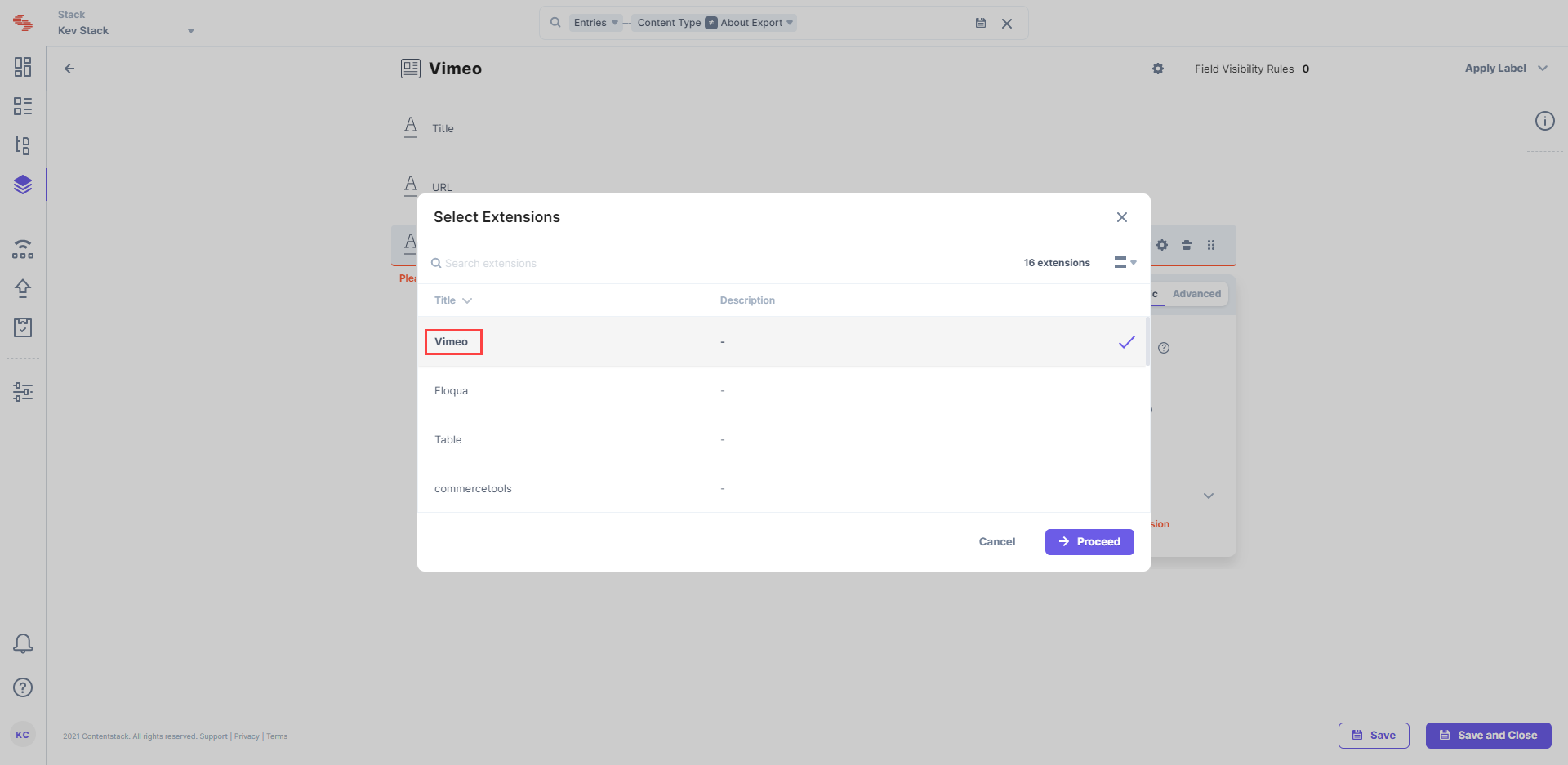
Task: Clear the top search bar with X
Action: point(1007,24)
